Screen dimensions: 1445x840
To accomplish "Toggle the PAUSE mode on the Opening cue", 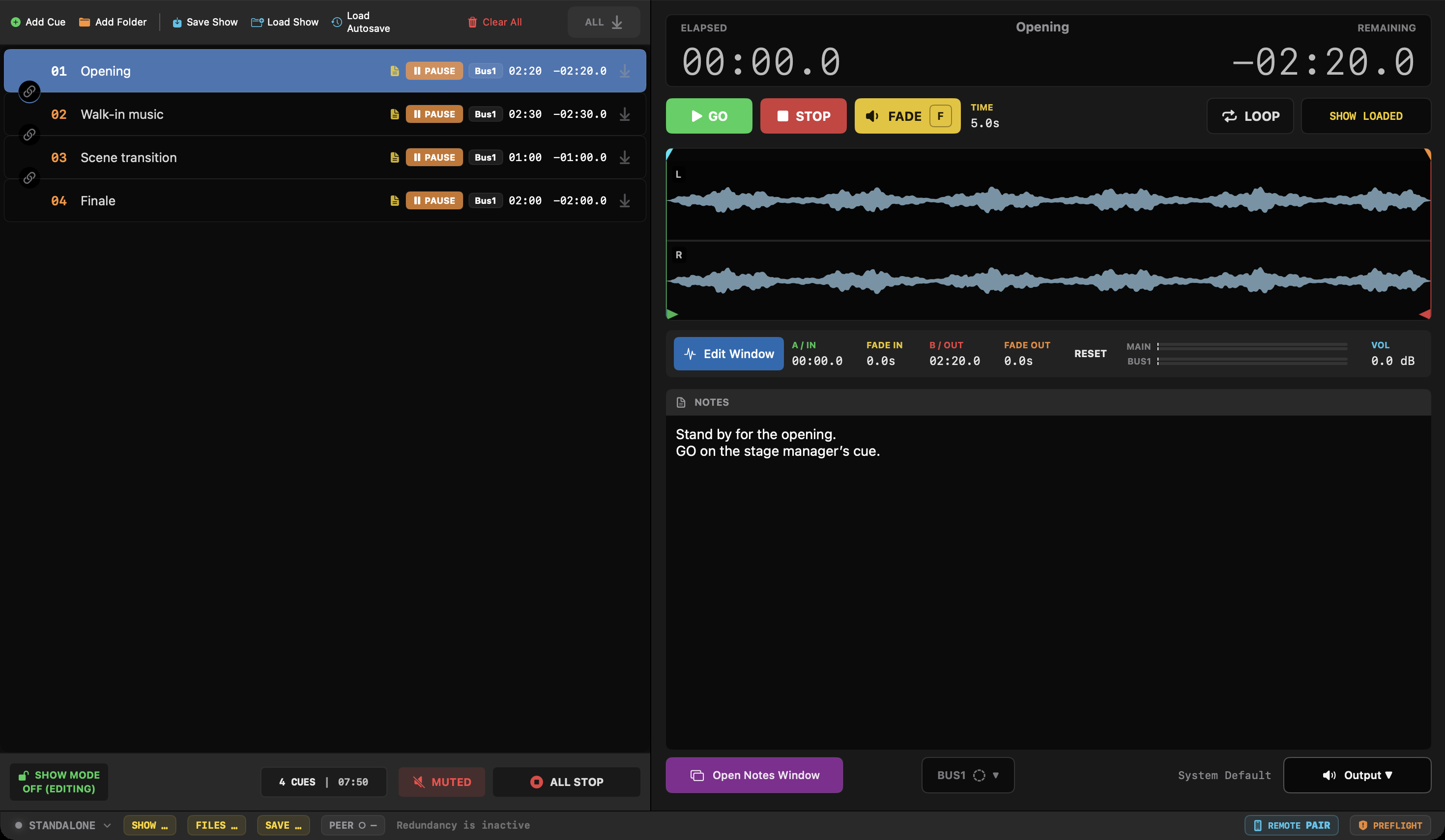I will [434, 71].
